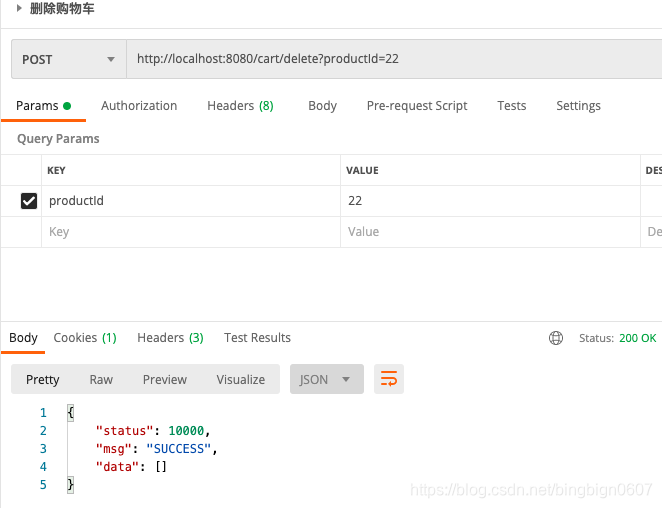Click the Query Params heading
The height and width of the screenshot is (508, 662).
coord(58,139)
